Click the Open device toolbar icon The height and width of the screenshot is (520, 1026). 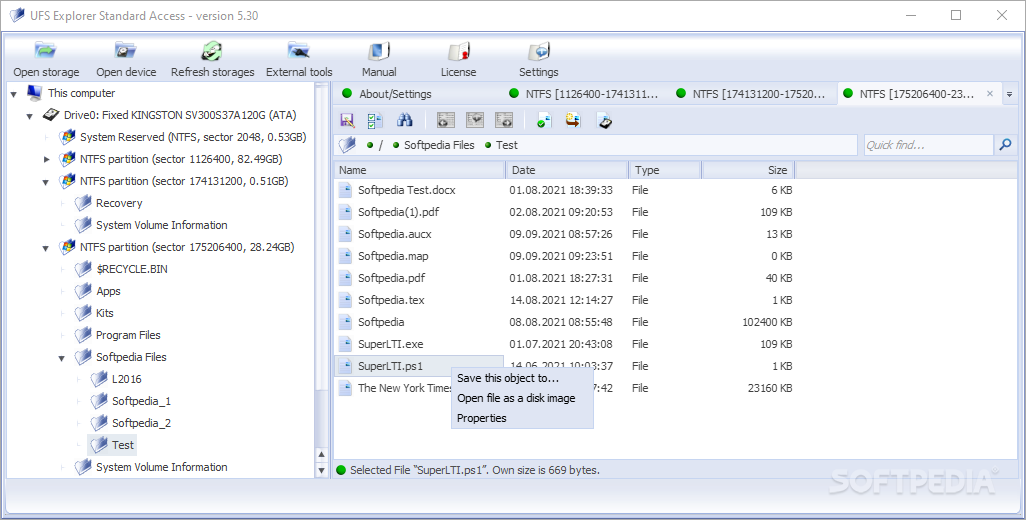(126, 51)
